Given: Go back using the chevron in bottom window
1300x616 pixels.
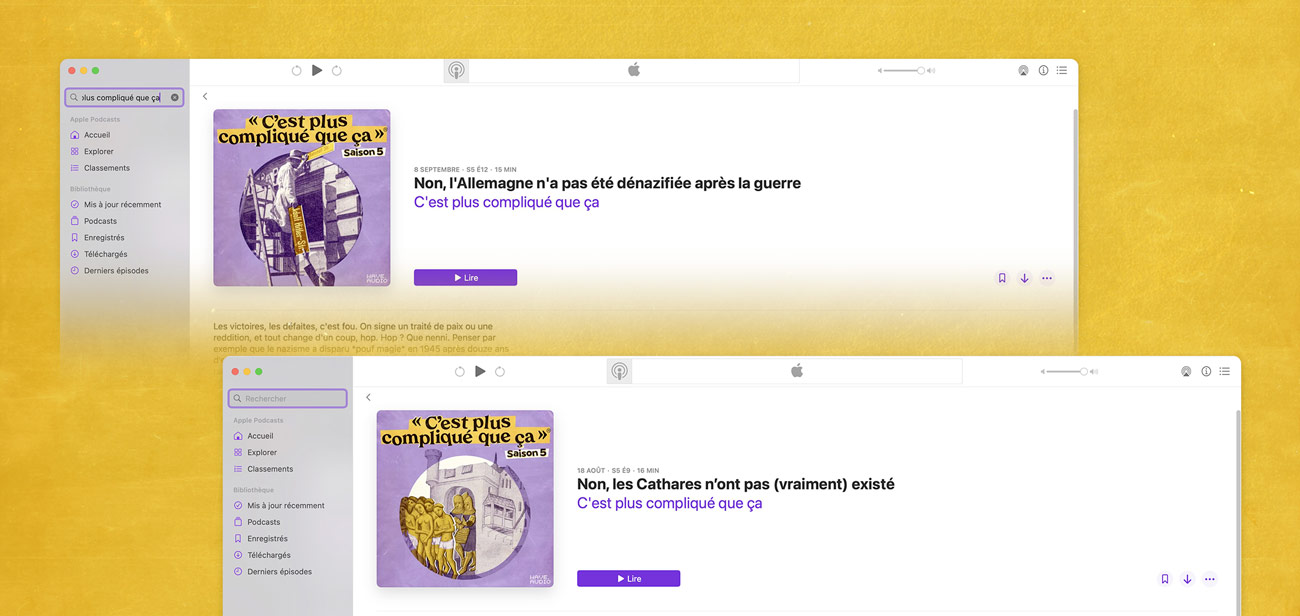Looking at the screenshot, I should [368, 398].
